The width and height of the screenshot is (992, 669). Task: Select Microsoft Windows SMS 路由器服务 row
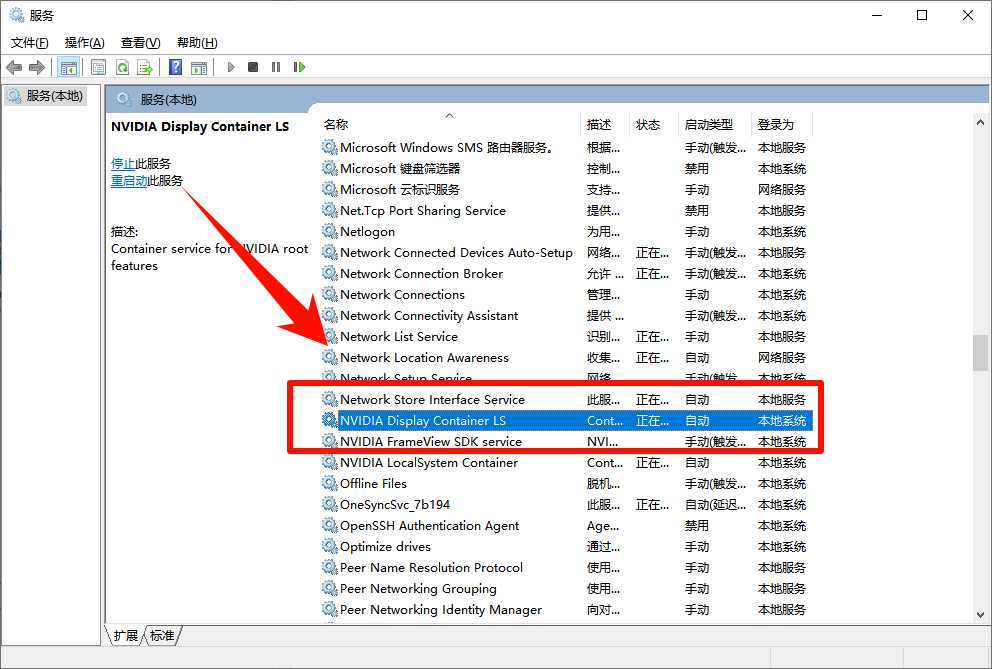pyautogui.click(x=566, y=147)
